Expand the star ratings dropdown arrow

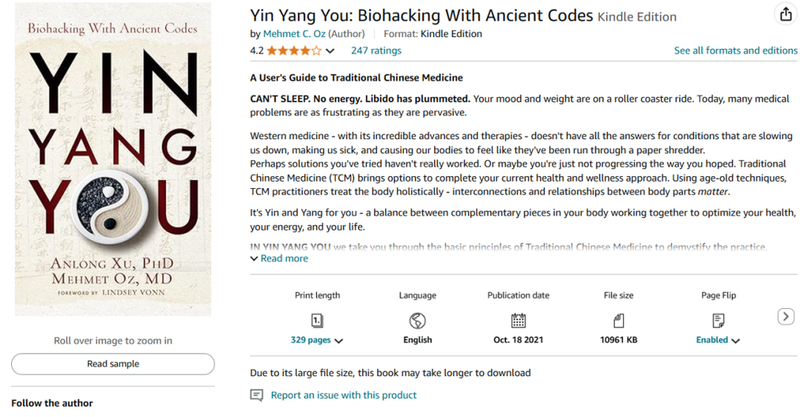331,51
